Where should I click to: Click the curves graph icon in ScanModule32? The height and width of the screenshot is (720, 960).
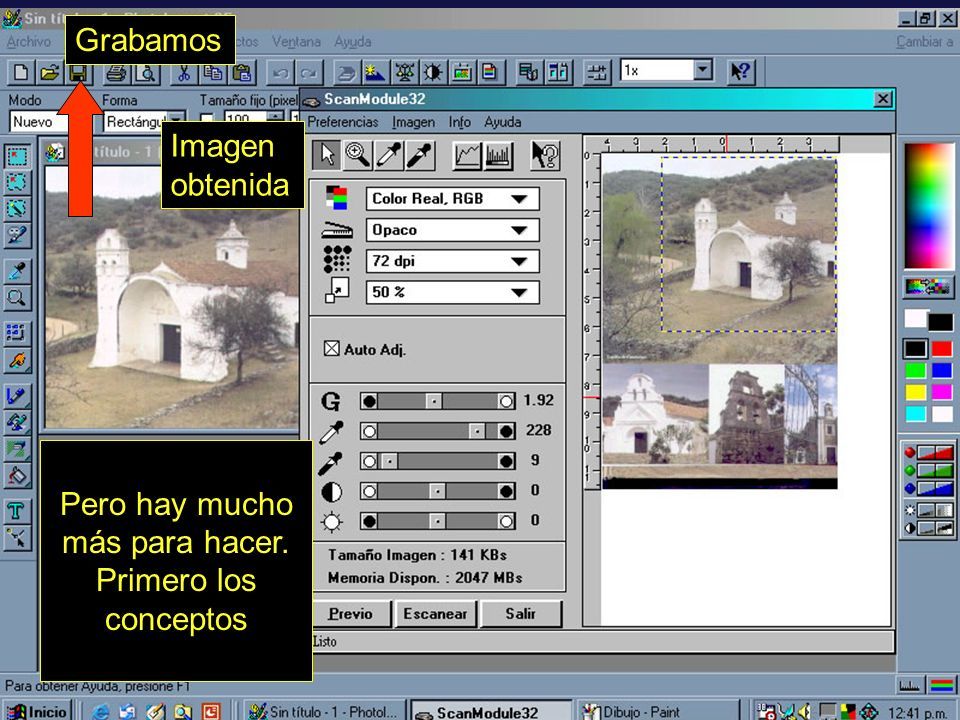467,156
